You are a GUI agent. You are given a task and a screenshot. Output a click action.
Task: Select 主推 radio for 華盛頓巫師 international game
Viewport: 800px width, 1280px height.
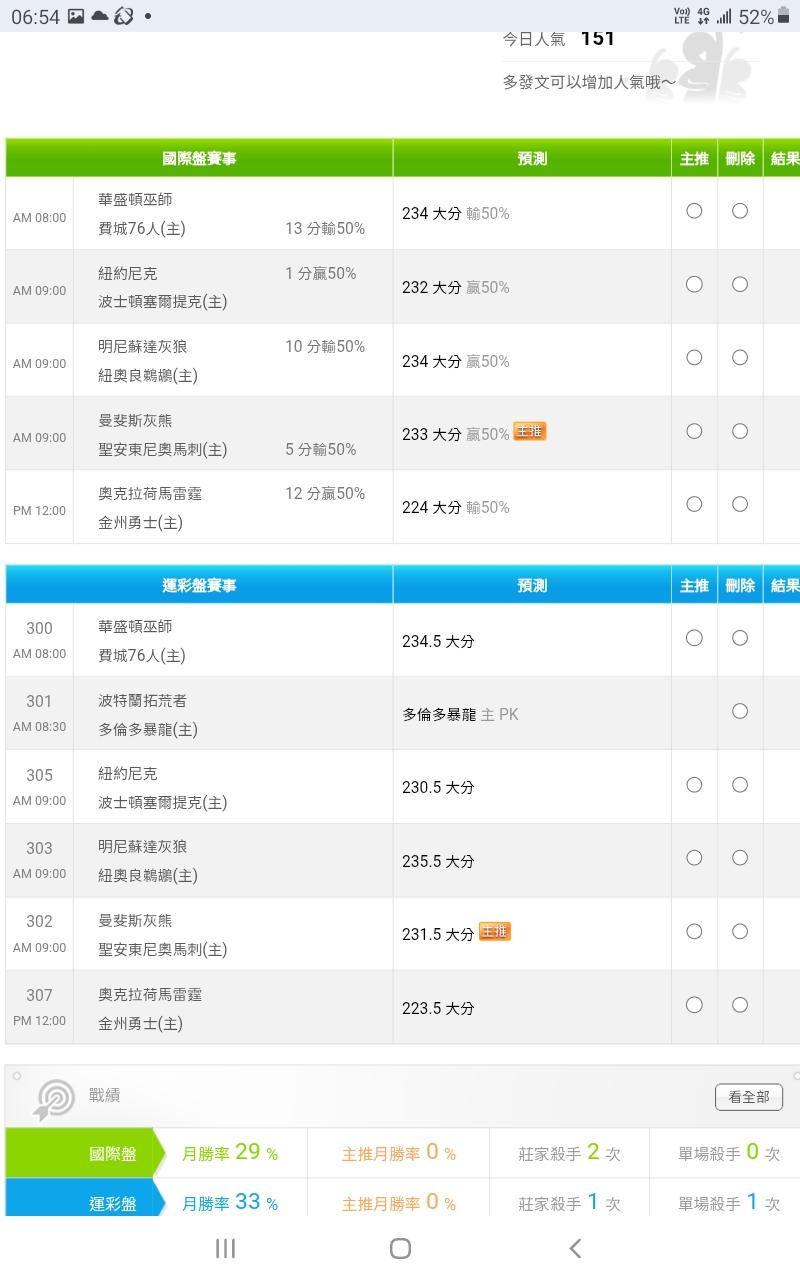pyautogui.click(x=694, y=211)
